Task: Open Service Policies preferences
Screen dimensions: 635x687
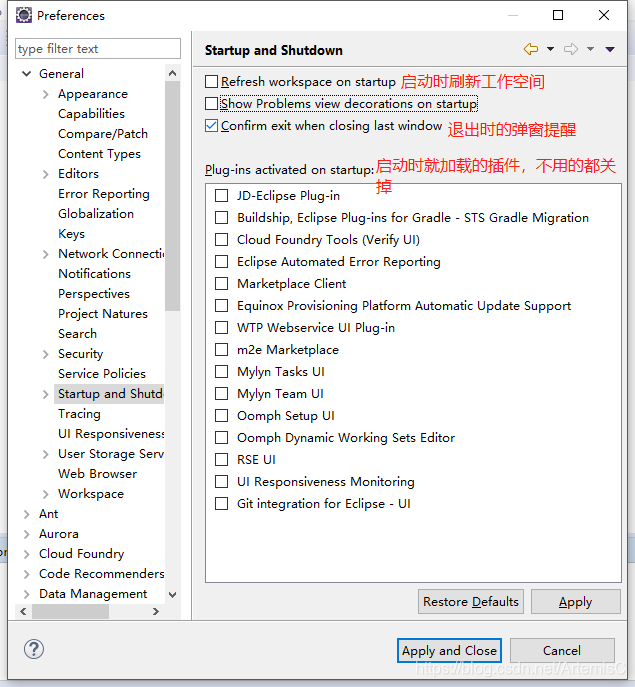Action: click(x=102, y=374)
